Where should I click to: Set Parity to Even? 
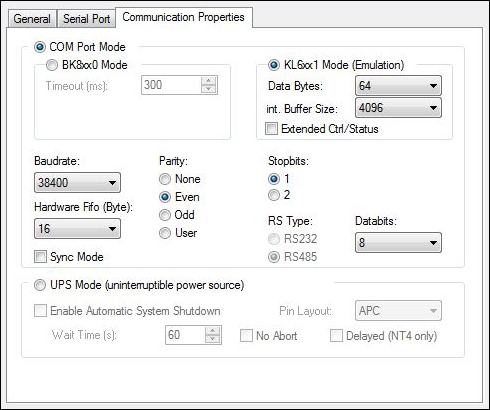(165, 197)
